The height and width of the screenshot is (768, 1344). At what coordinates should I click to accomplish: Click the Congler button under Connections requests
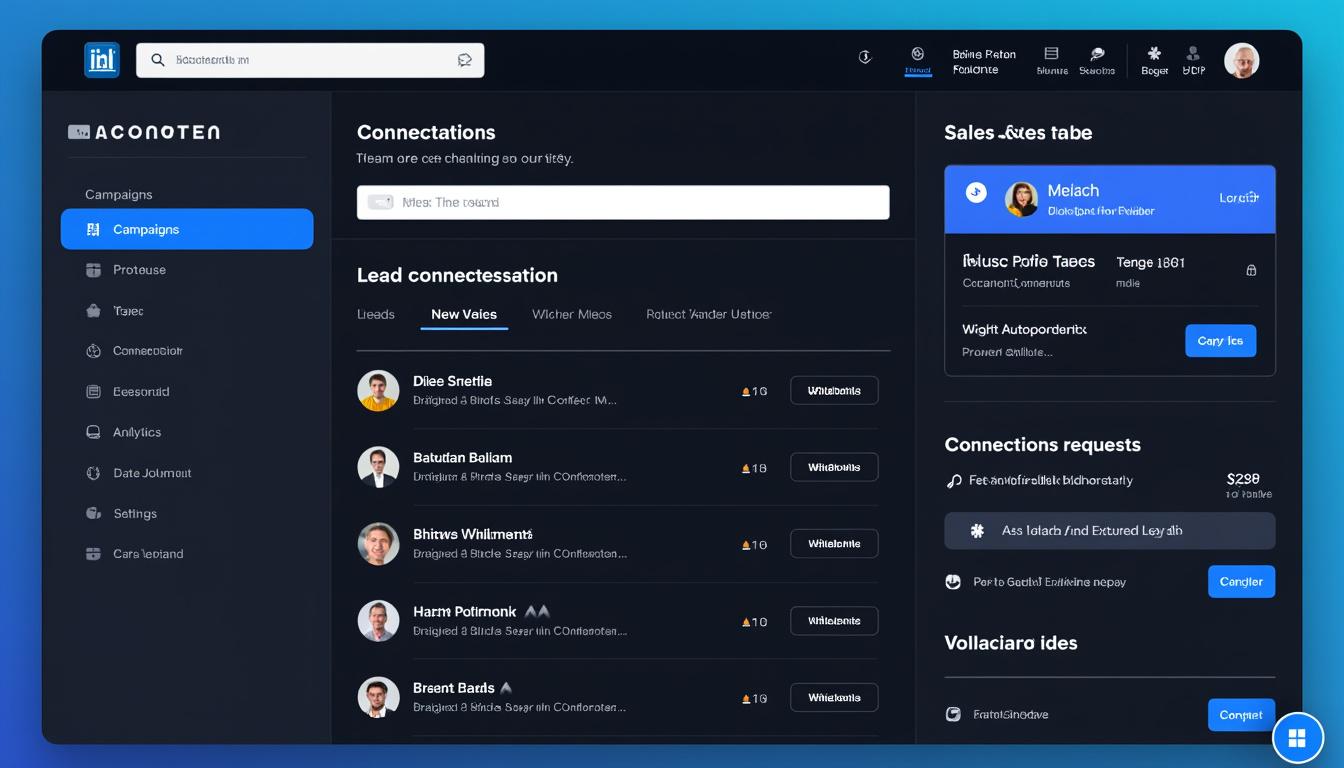click(1241, 581)
